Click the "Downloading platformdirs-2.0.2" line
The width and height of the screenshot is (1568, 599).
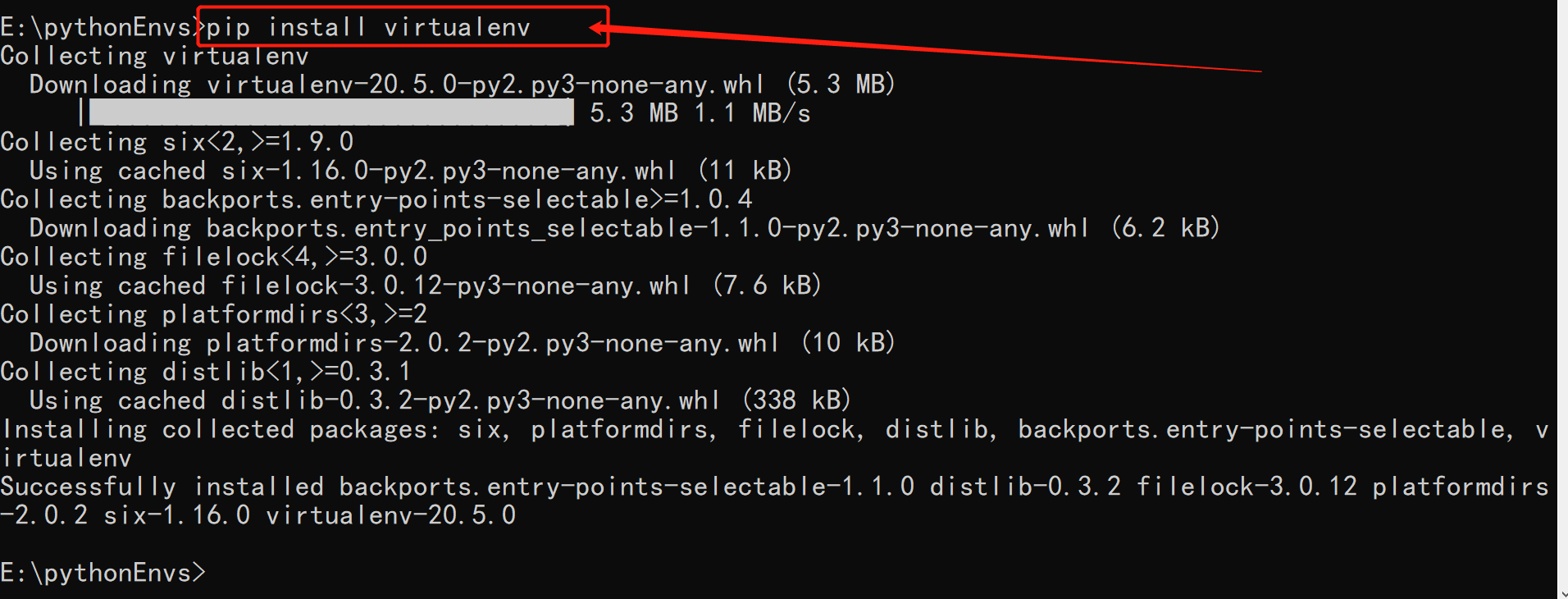462,343
